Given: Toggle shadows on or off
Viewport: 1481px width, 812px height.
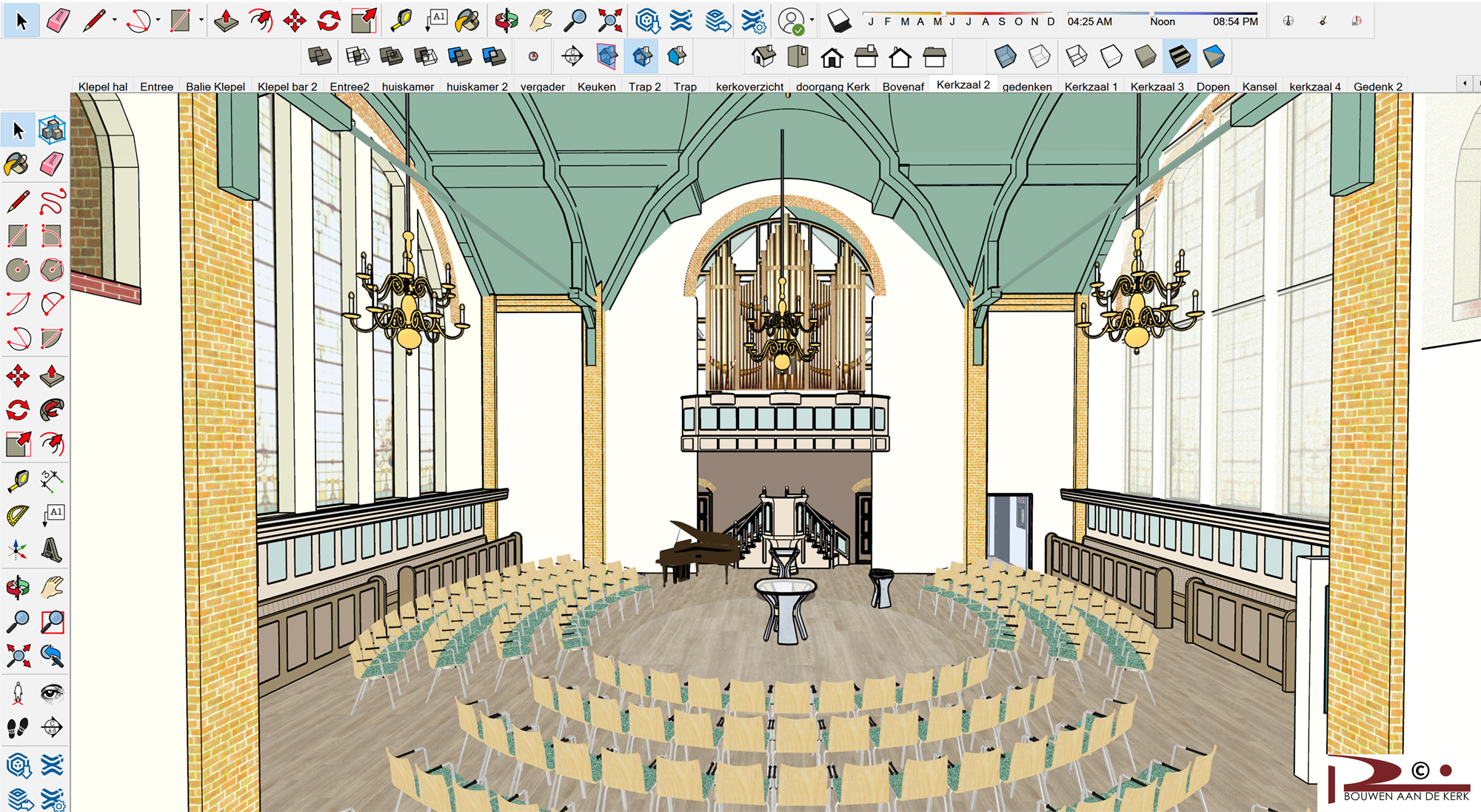Looking at the screenshot, I should pyautogui.click(x=839, y=21).
